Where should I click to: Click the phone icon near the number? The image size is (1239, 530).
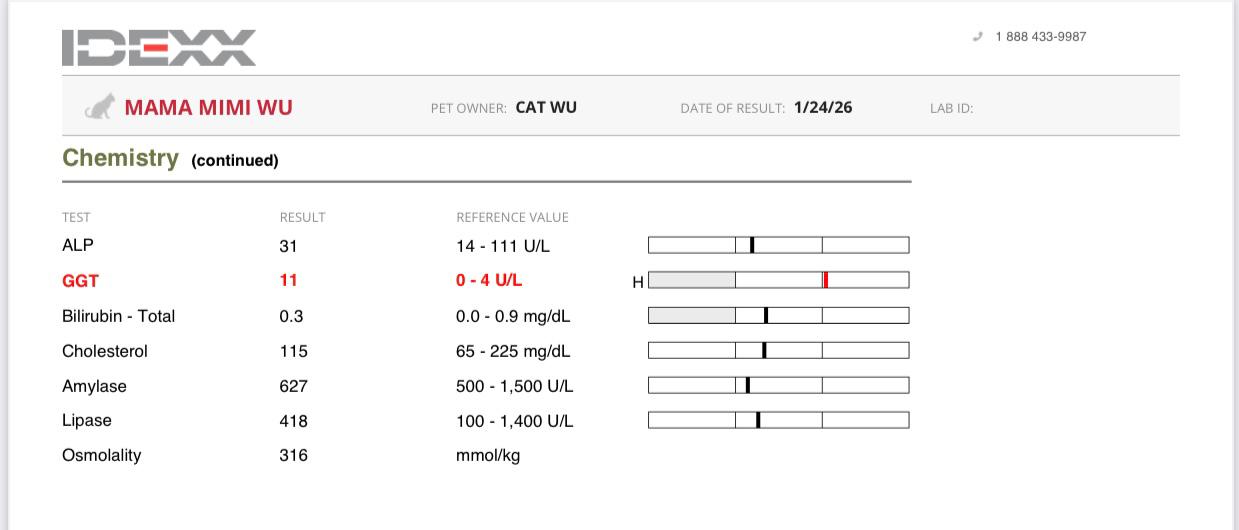(x=977, y=37)
